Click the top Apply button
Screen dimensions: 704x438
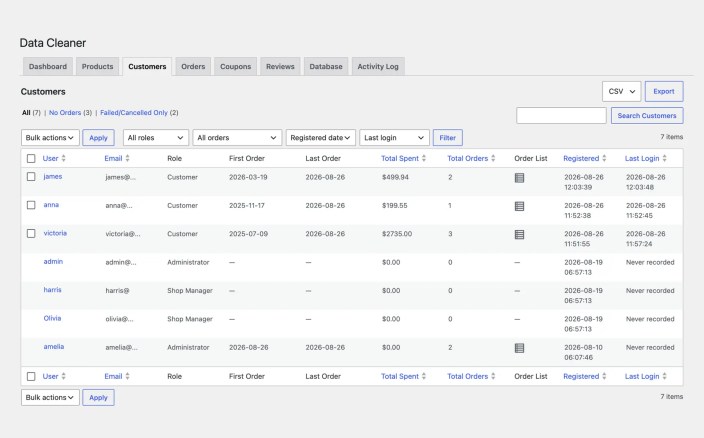click(98, 138)
